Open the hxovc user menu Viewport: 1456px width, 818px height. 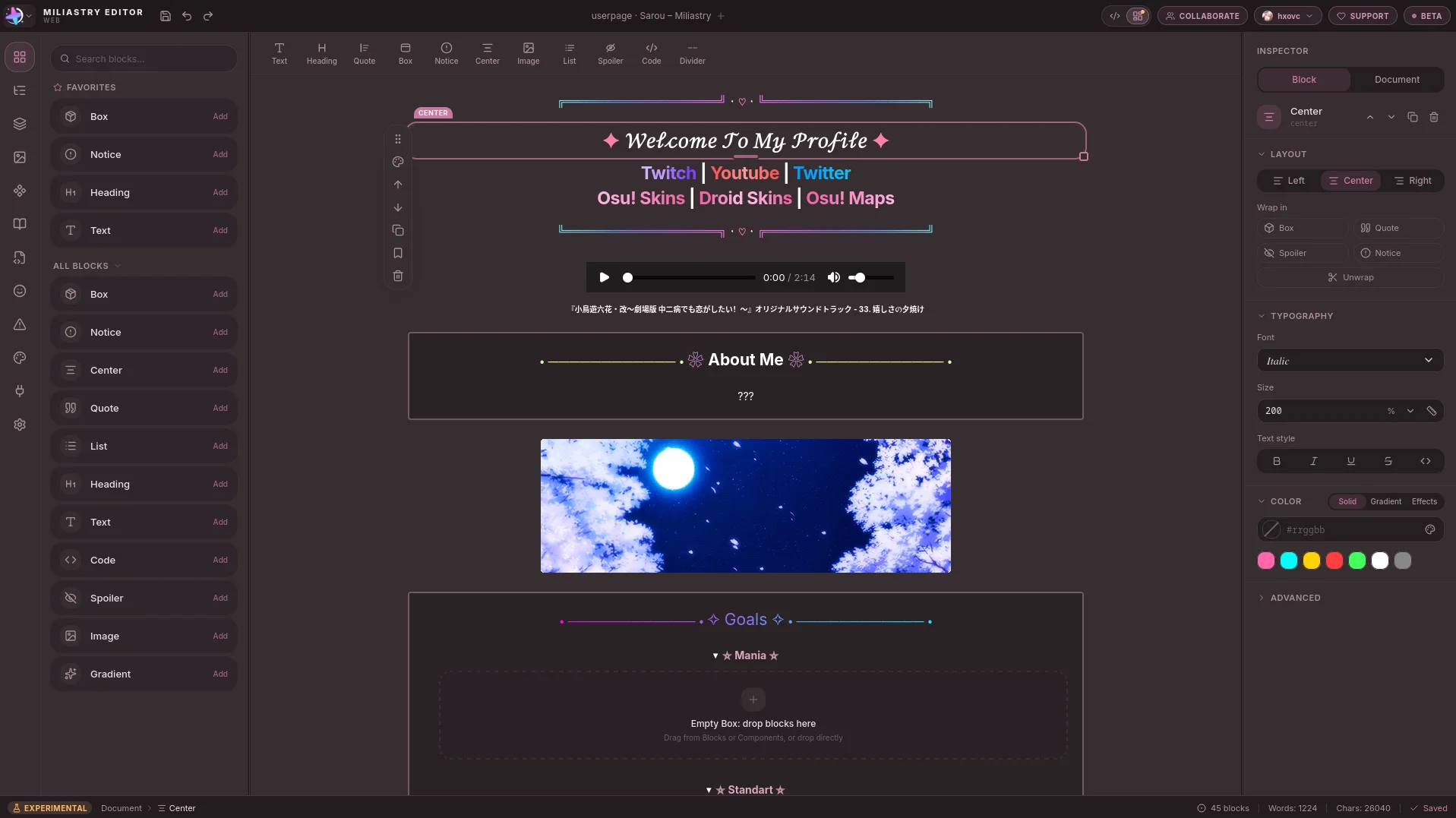tap(1288, 16)
